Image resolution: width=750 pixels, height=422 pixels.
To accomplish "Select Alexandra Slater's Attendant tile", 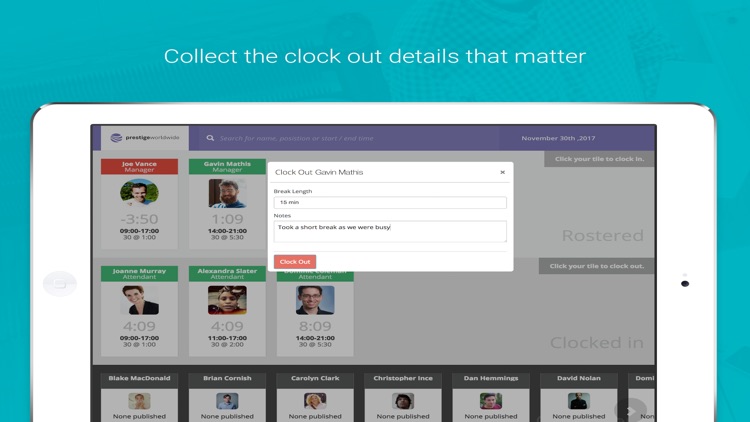I will (227, 311).
